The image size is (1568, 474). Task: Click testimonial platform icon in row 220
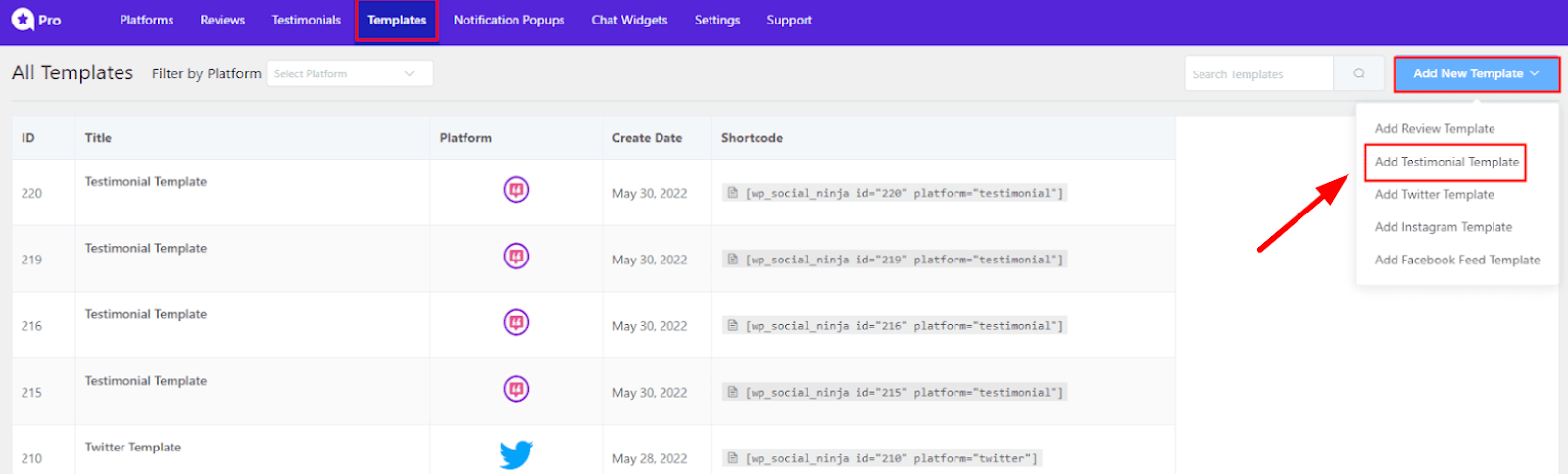click(516, 189)
